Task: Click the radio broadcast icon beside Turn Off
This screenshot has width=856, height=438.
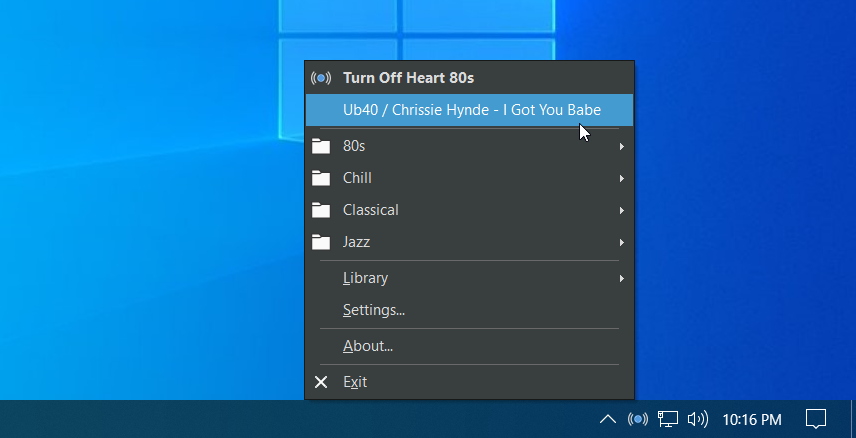Action: pos(321,78)
